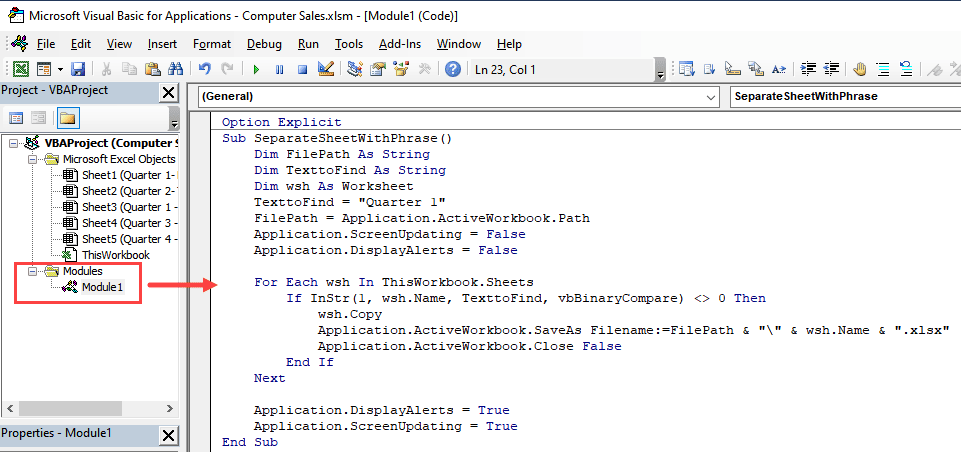Undo the last action
The width and height of the screenshot is (961, 452).
click(205, 69)
